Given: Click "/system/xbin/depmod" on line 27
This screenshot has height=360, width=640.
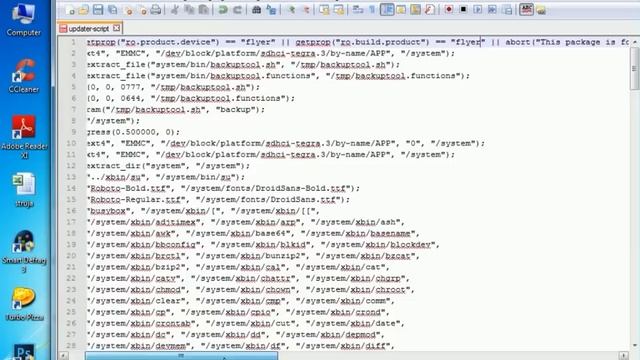Looking at the screenshot, I should click(328, 335).
